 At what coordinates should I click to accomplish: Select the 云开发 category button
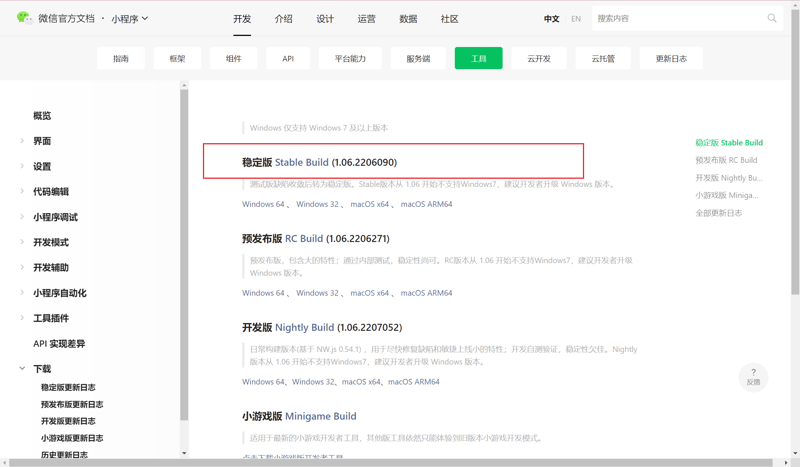click(x=539, y=58)
